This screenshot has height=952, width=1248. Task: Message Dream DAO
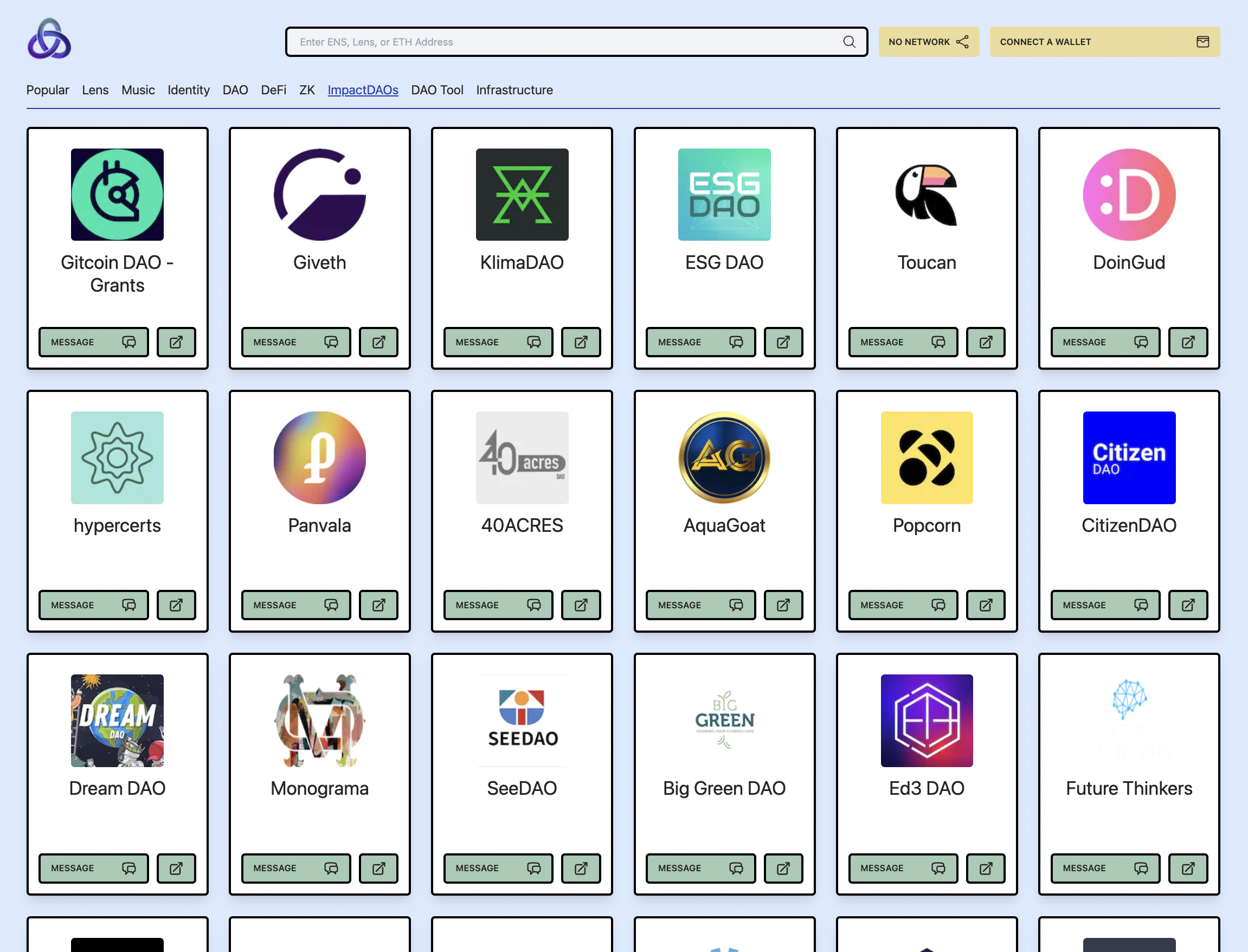[x=93, y=867]
